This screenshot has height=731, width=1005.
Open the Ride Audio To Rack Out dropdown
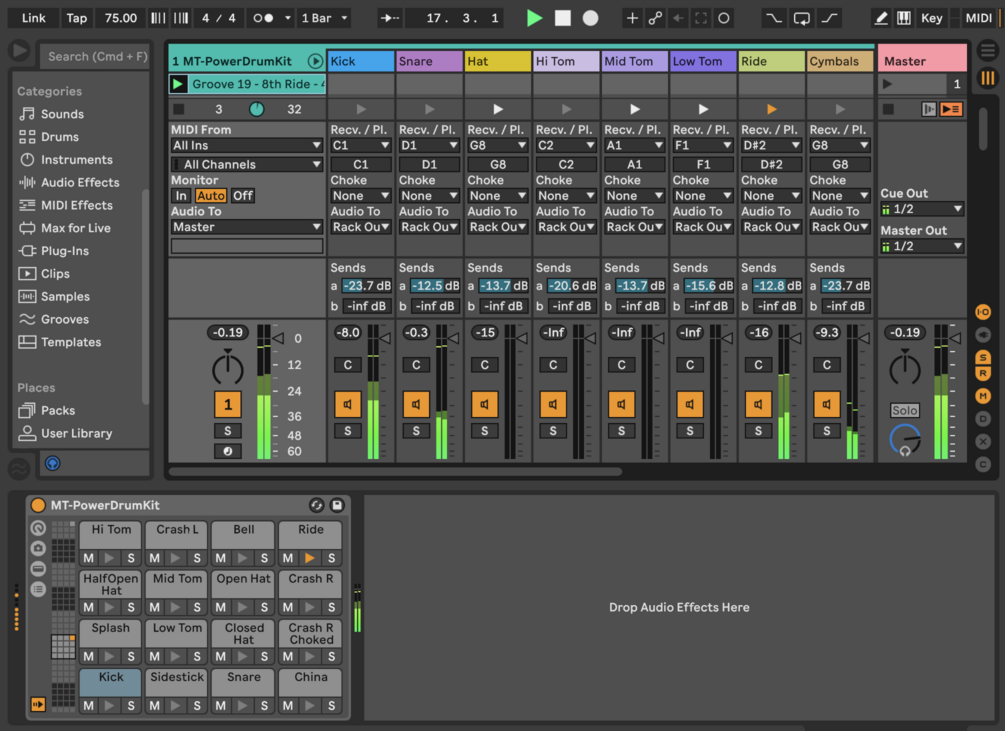772,227
